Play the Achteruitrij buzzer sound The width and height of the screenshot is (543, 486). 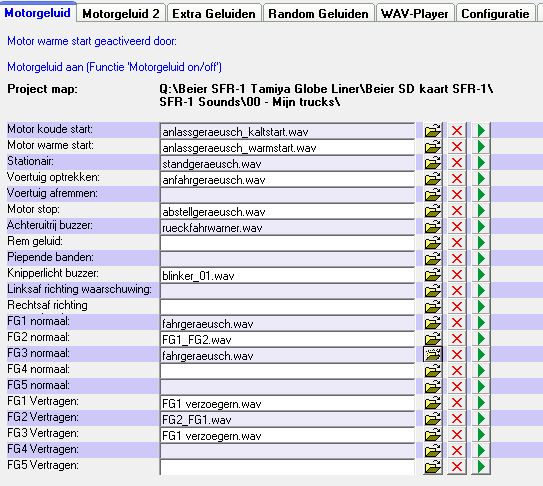point(481,227)
